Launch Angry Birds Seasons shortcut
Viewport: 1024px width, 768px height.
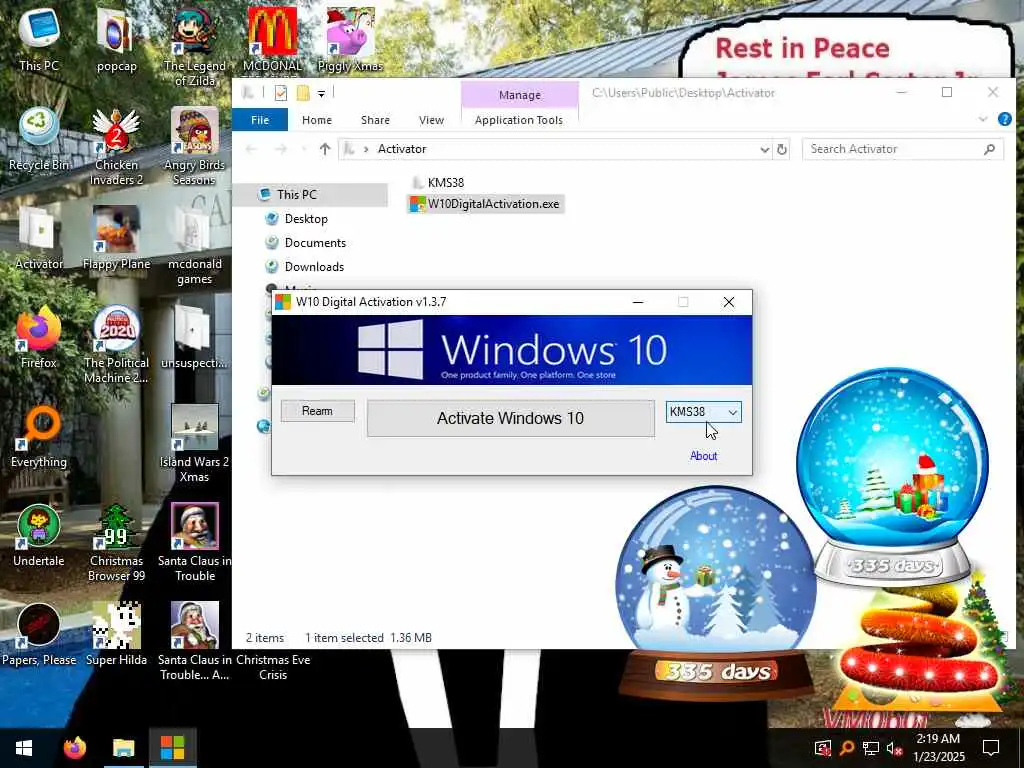click(x=194, y=146)
